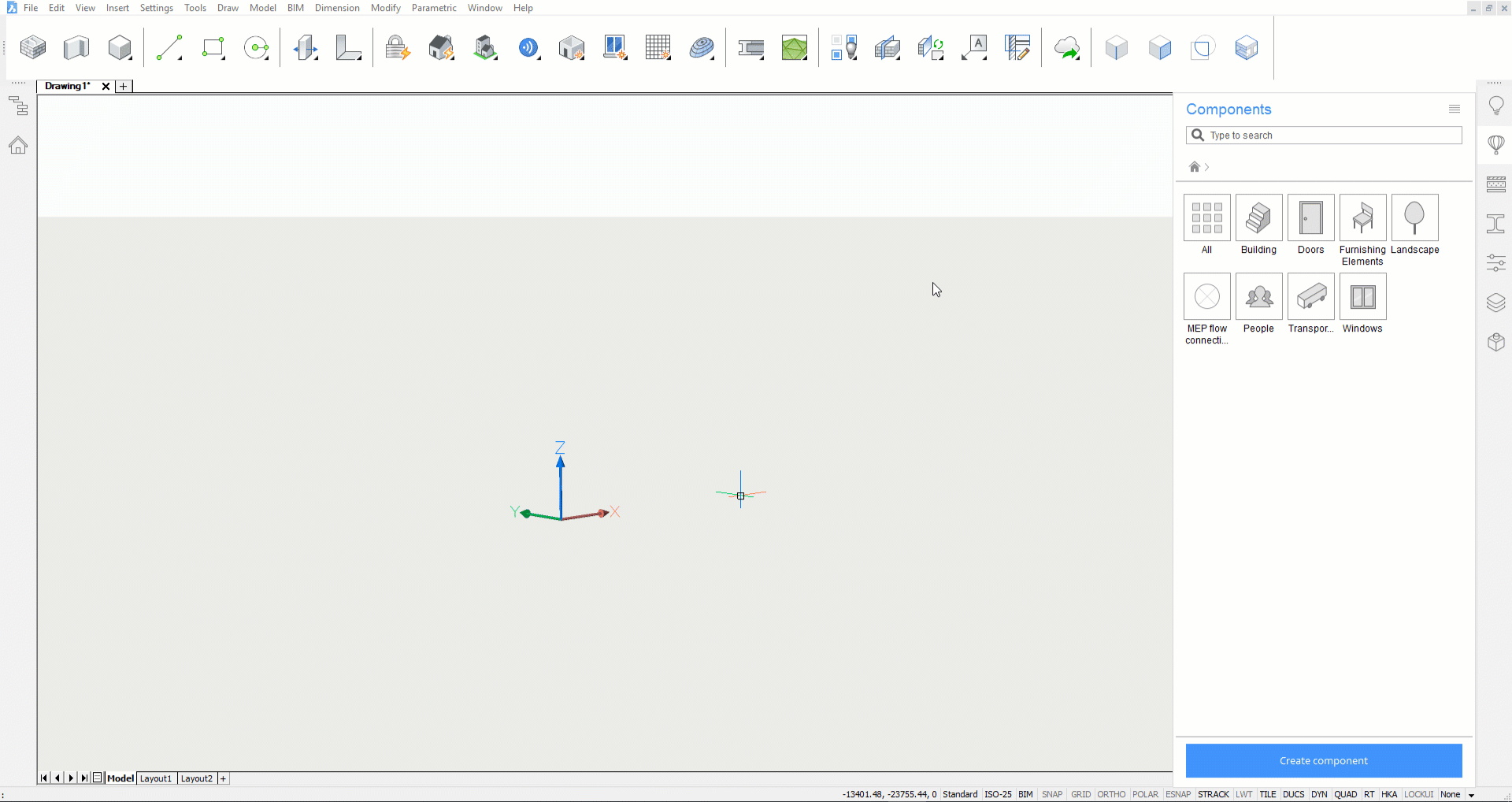The height and width of the screenshot is (802, 1512).
Task: Click the component search field
Action: click(x=1331, y=136)
